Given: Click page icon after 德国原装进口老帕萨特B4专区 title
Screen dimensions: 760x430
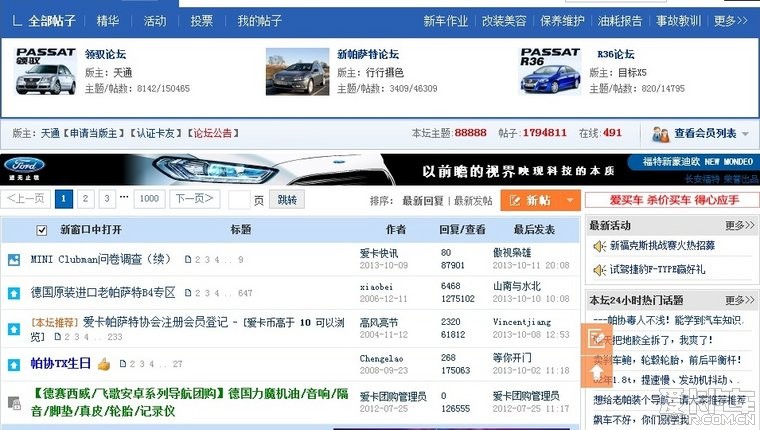Looking at the screenshot, I should 188,293.
